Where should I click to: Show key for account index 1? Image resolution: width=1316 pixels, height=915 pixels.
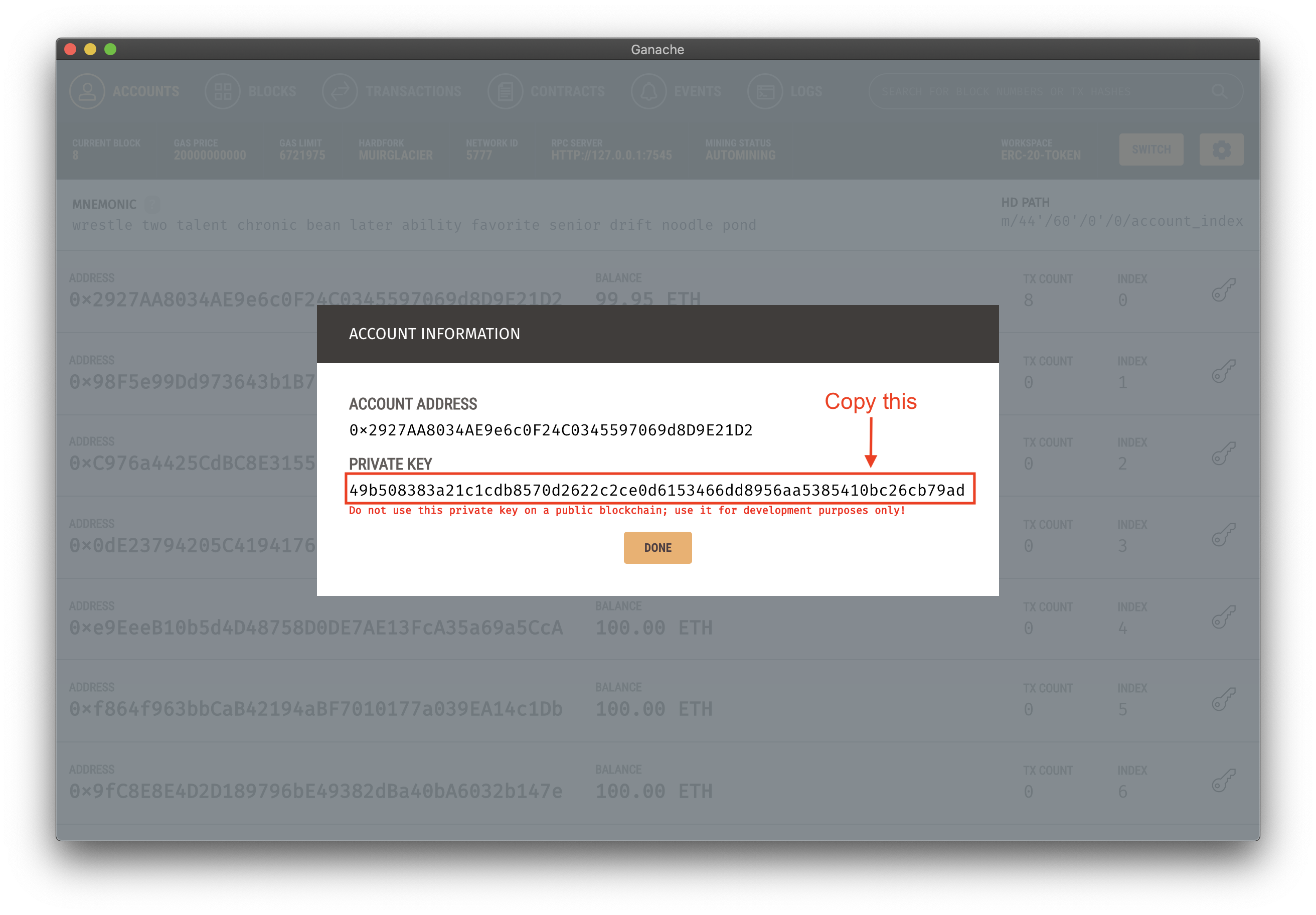point(1223,372)
